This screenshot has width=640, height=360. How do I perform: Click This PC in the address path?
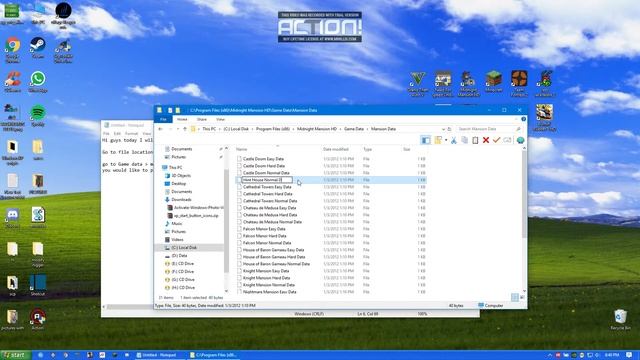click(x=209, y=129)
